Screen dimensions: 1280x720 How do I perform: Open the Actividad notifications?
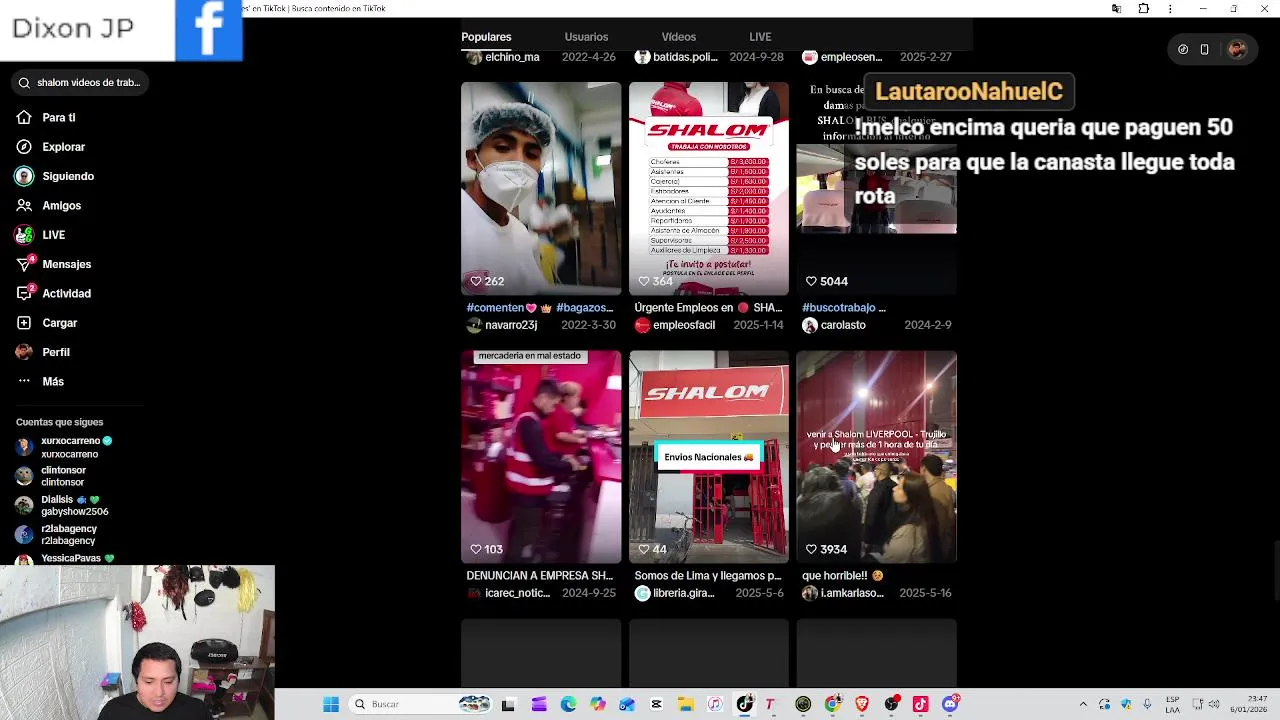coord(54,294)
